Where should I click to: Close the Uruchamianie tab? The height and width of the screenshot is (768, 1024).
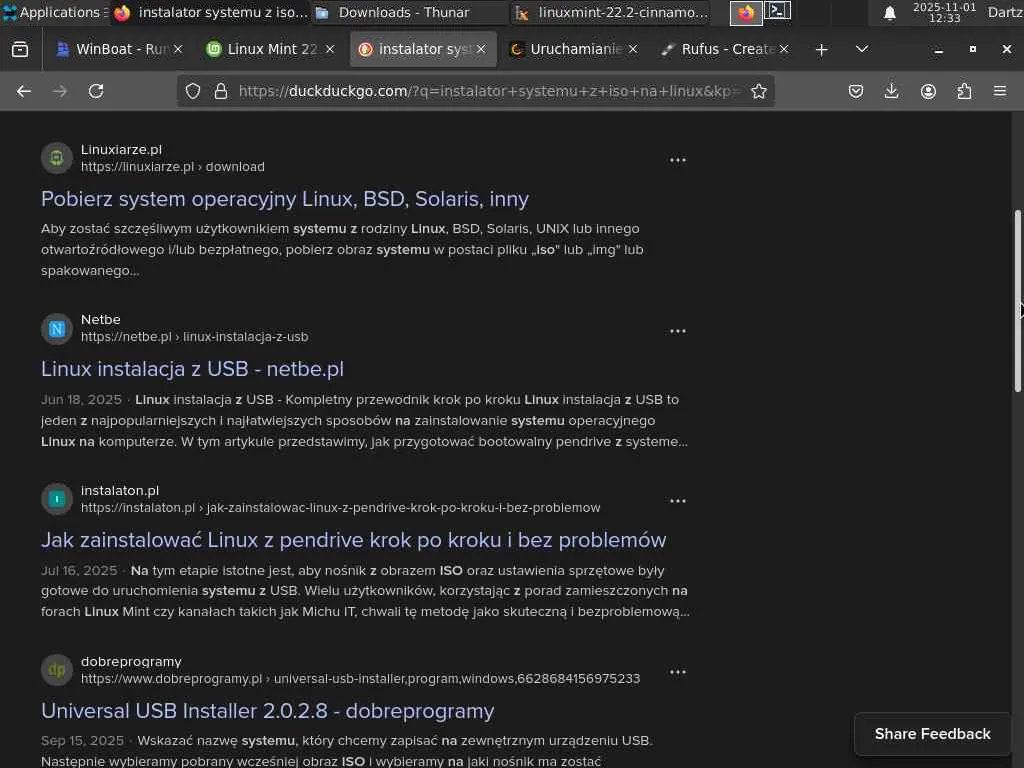(x=633, y=49)
